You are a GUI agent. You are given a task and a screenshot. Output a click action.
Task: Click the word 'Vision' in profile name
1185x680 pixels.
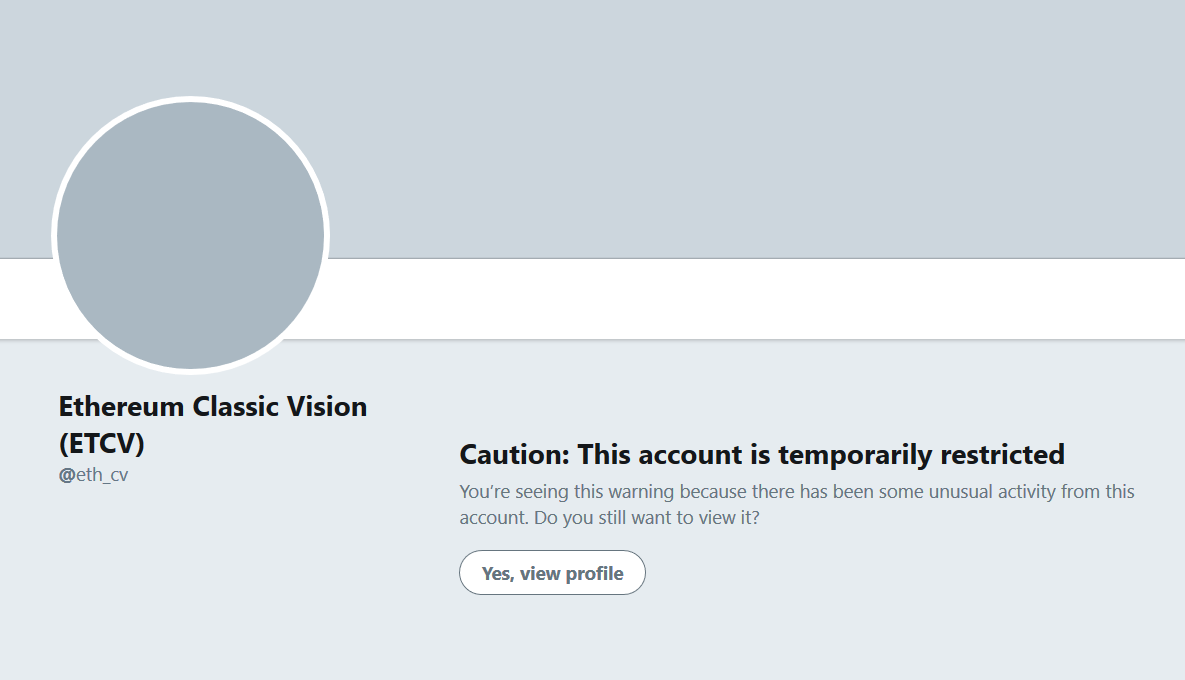point(327,406)
